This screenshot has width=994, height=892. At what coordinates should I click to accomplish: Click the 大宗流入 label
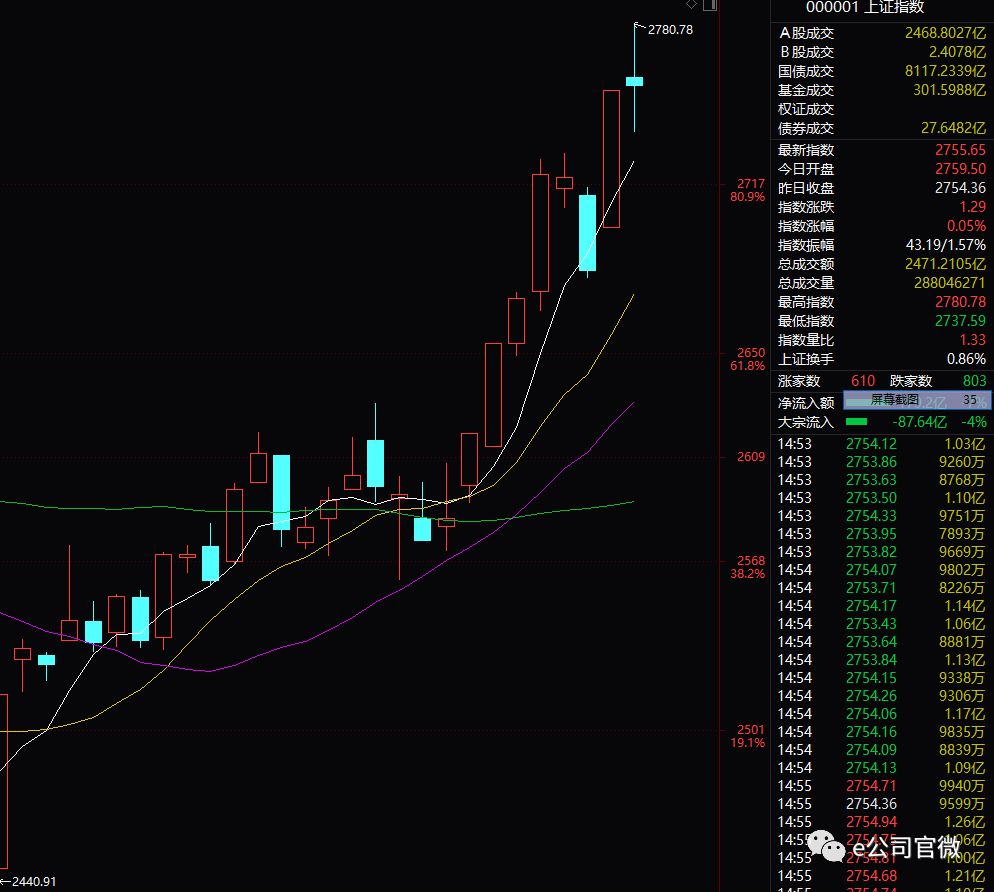click(806, 422)
